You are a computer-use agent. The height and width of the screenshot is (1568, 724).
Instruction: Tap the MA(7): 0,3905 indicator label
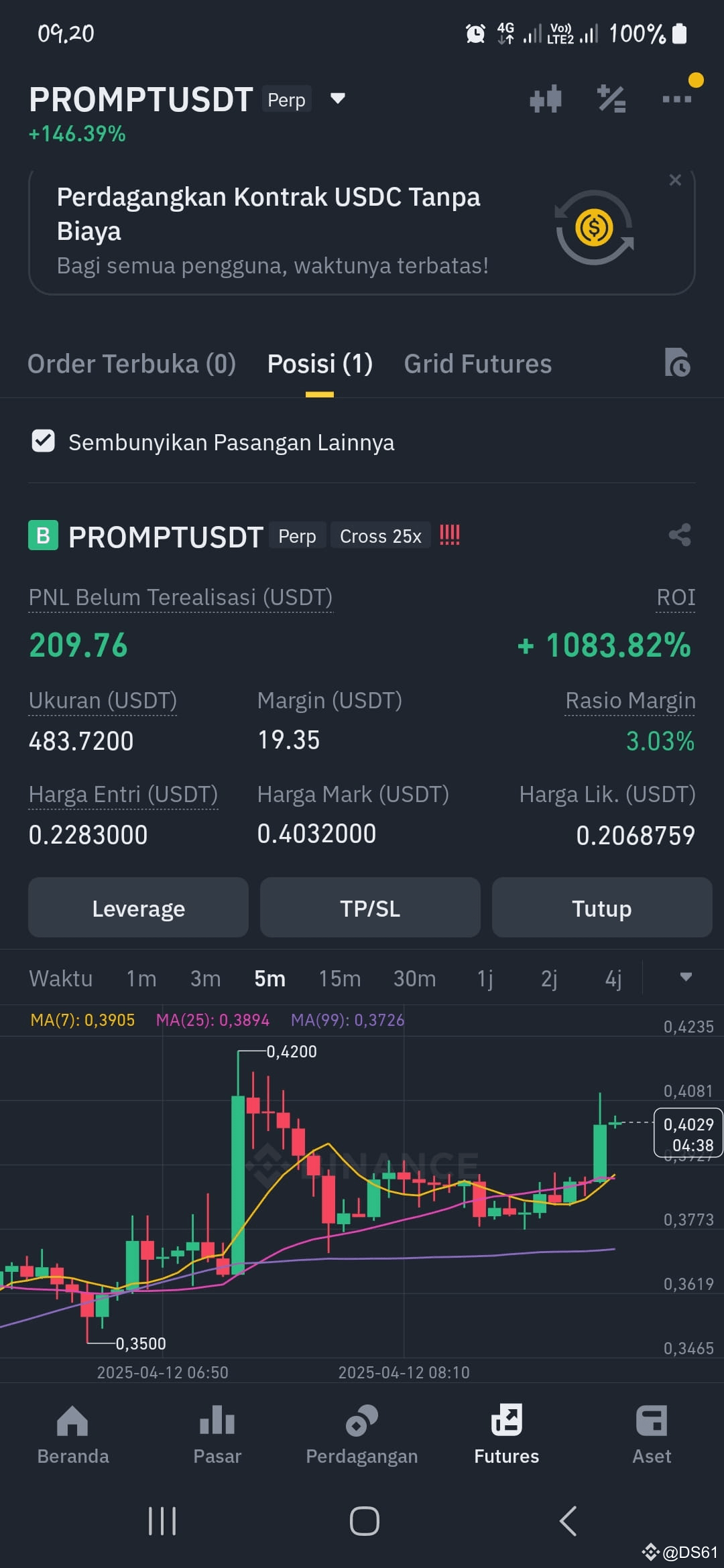coord(82,1020)
